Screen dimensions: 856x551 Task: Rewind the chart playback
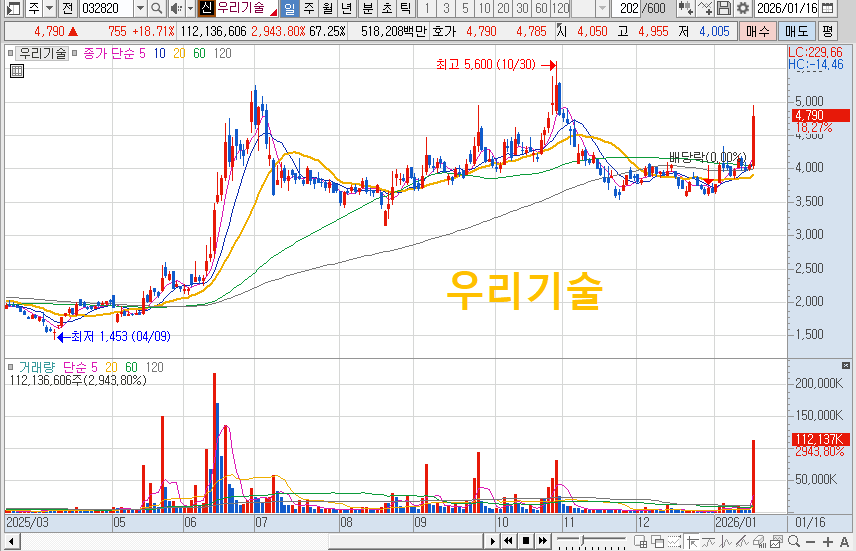pyautogui.click(x=508, y=541)
